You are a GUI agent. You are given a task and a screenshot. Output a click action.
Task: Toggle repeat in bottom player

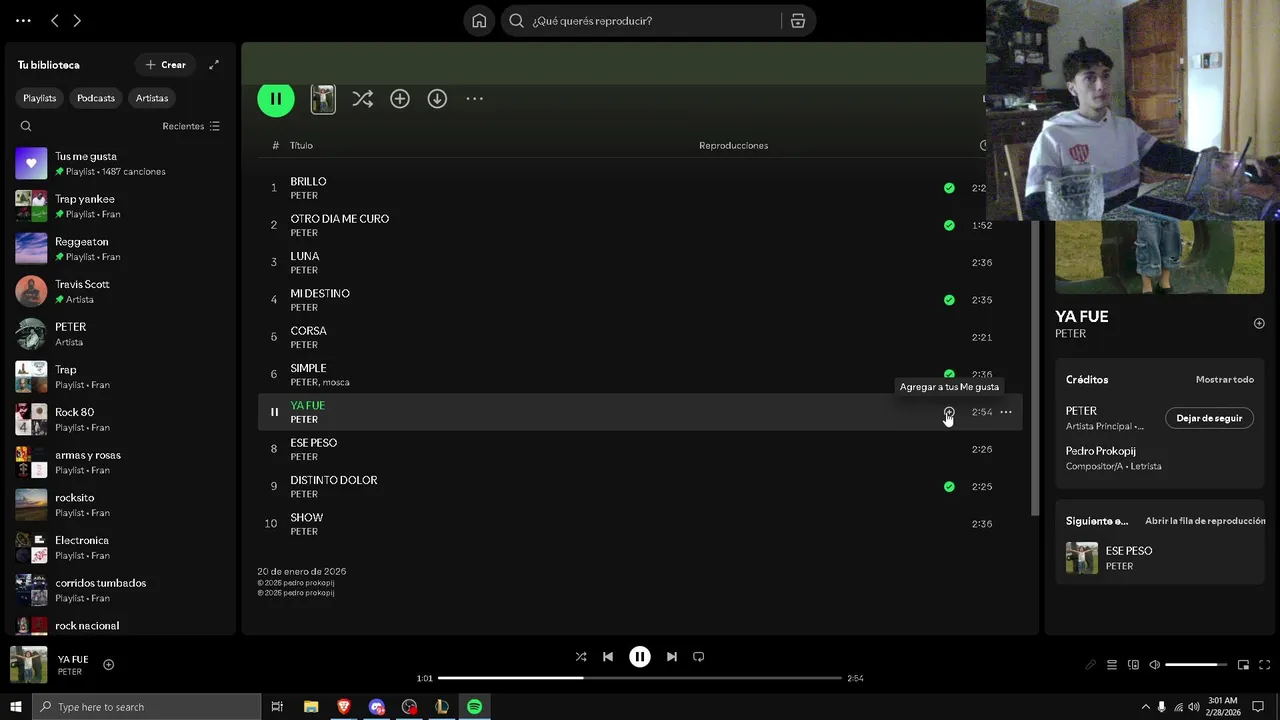(699, 657)
